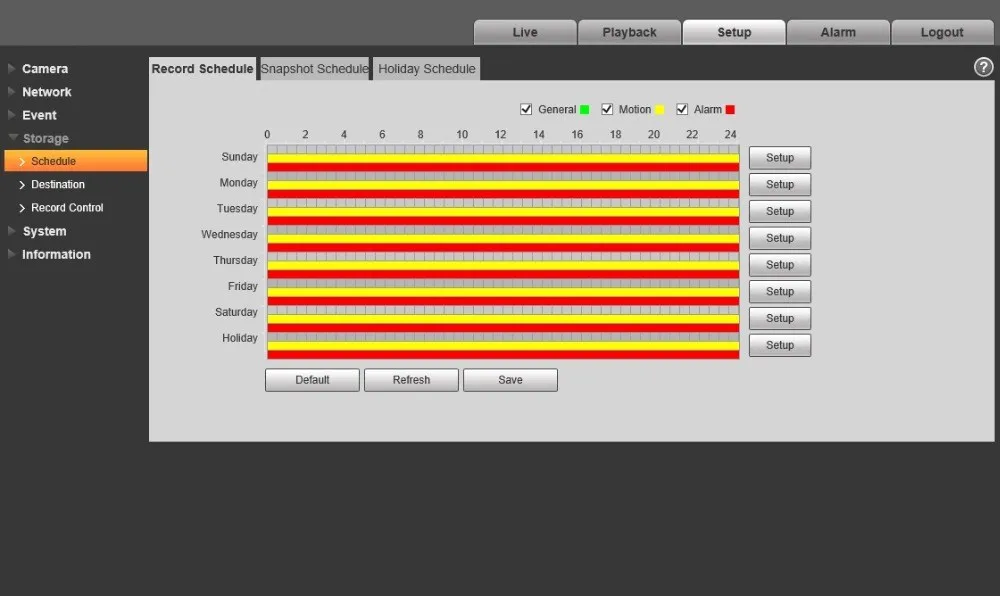Open the Holiday Schedule tab
This screenshot has width=1000, height=596.
427,69
